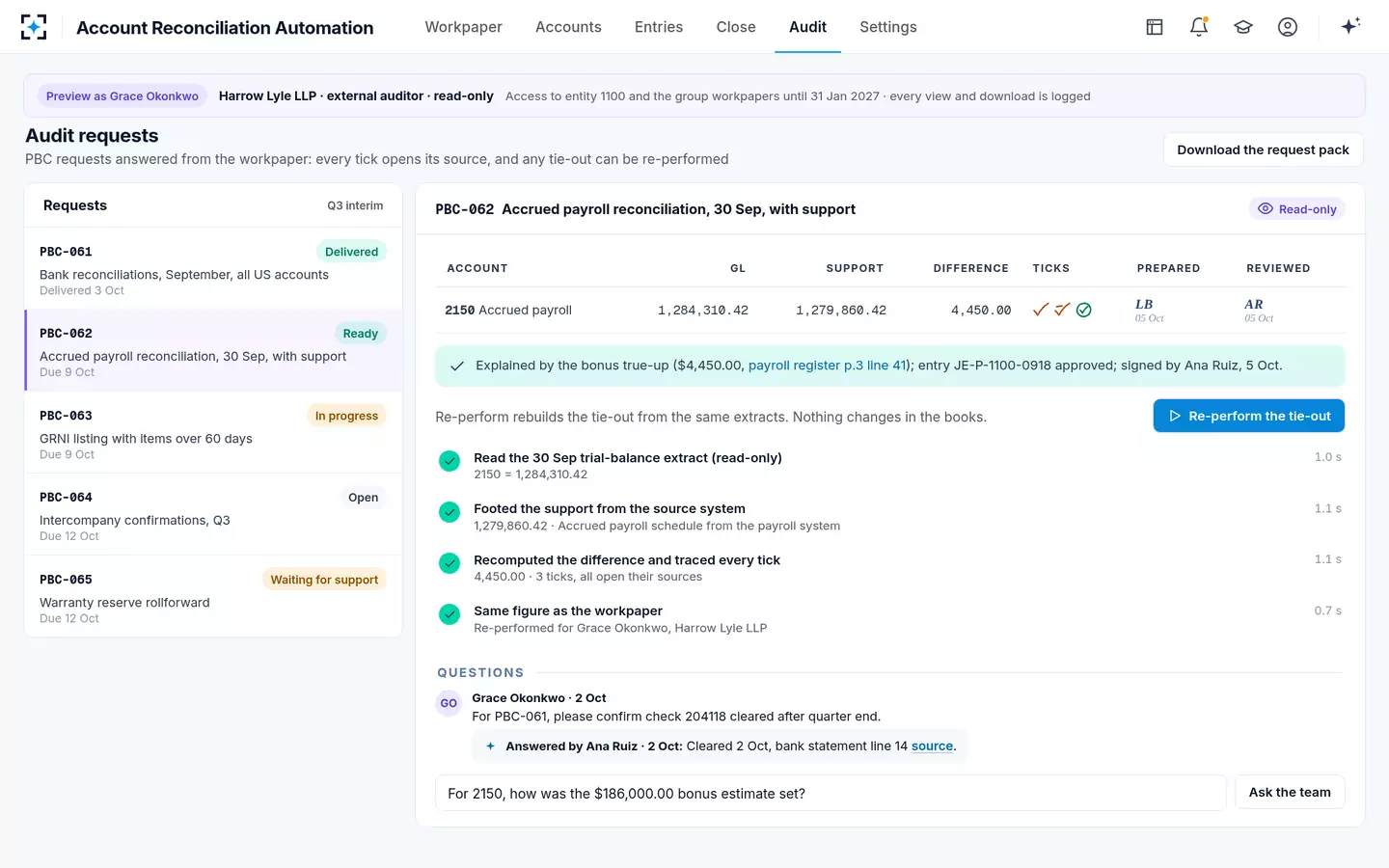
Task: Click the difference value 4,450.00
Action: click(981, 311)
